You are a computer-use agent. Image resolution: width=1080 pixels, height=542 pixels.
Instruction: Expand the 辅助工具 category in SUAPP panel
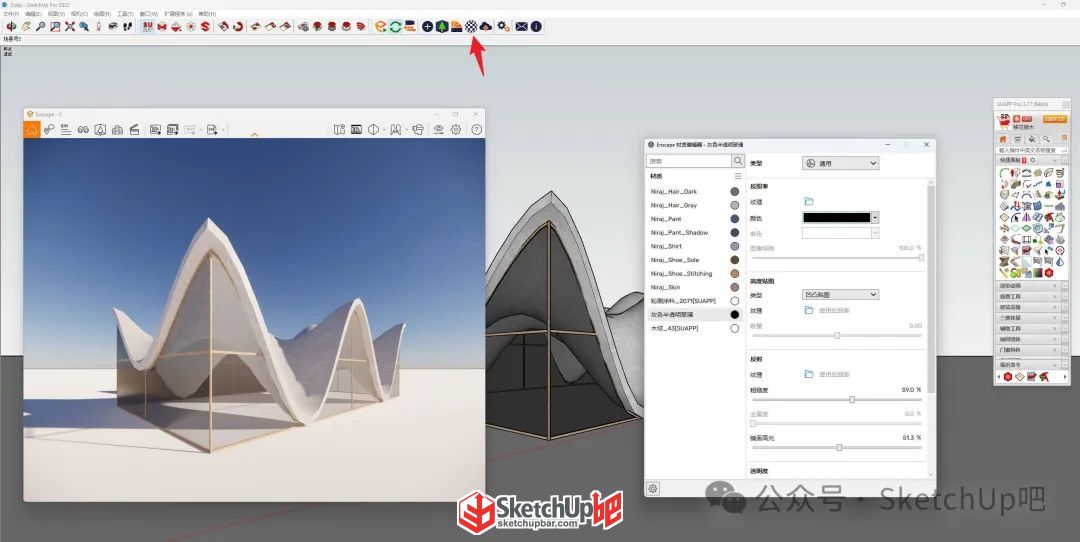pos(1027,329)
